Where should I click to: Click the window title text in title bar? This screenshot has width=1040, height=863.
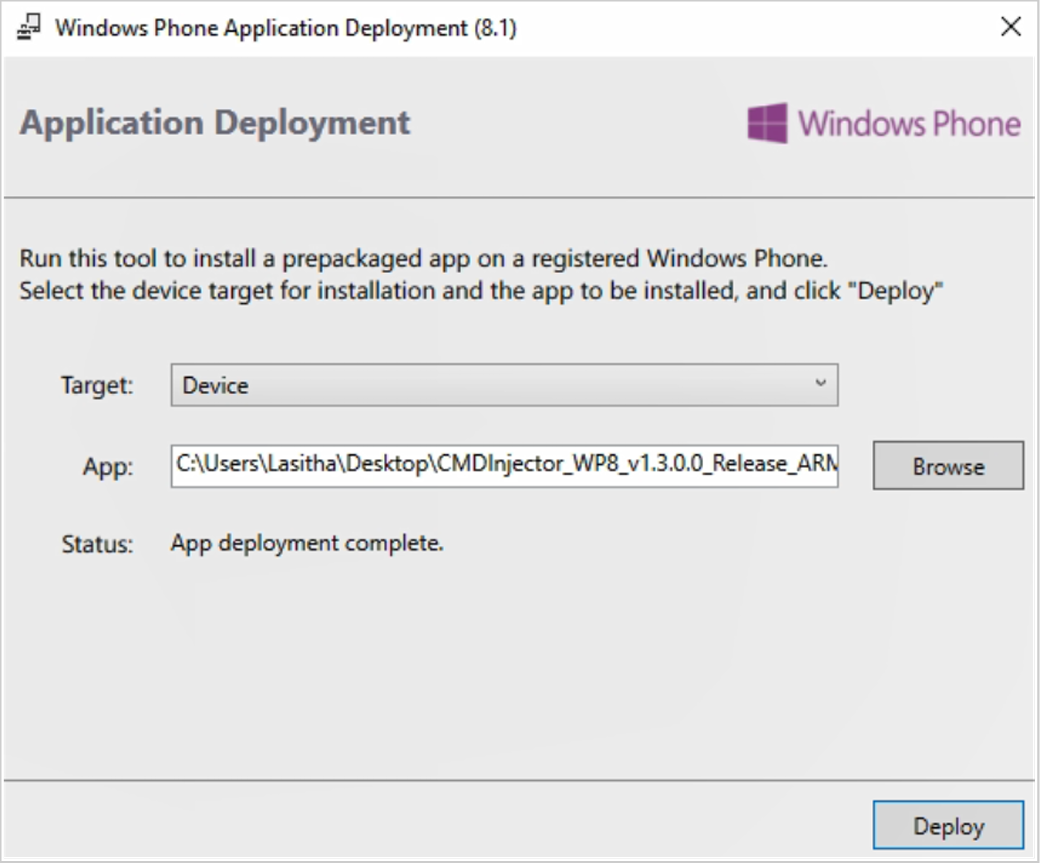click(x=285, y=27)
